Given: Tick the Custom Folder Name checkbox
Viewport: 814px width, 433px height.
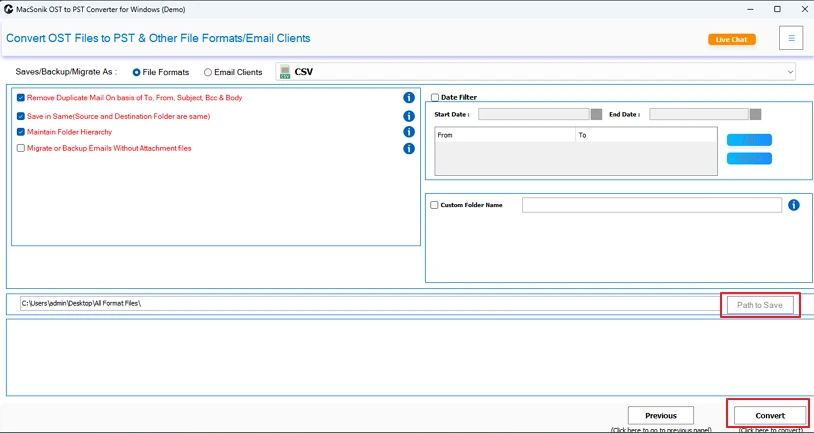Looking at the screenshot, I should 434,205.
